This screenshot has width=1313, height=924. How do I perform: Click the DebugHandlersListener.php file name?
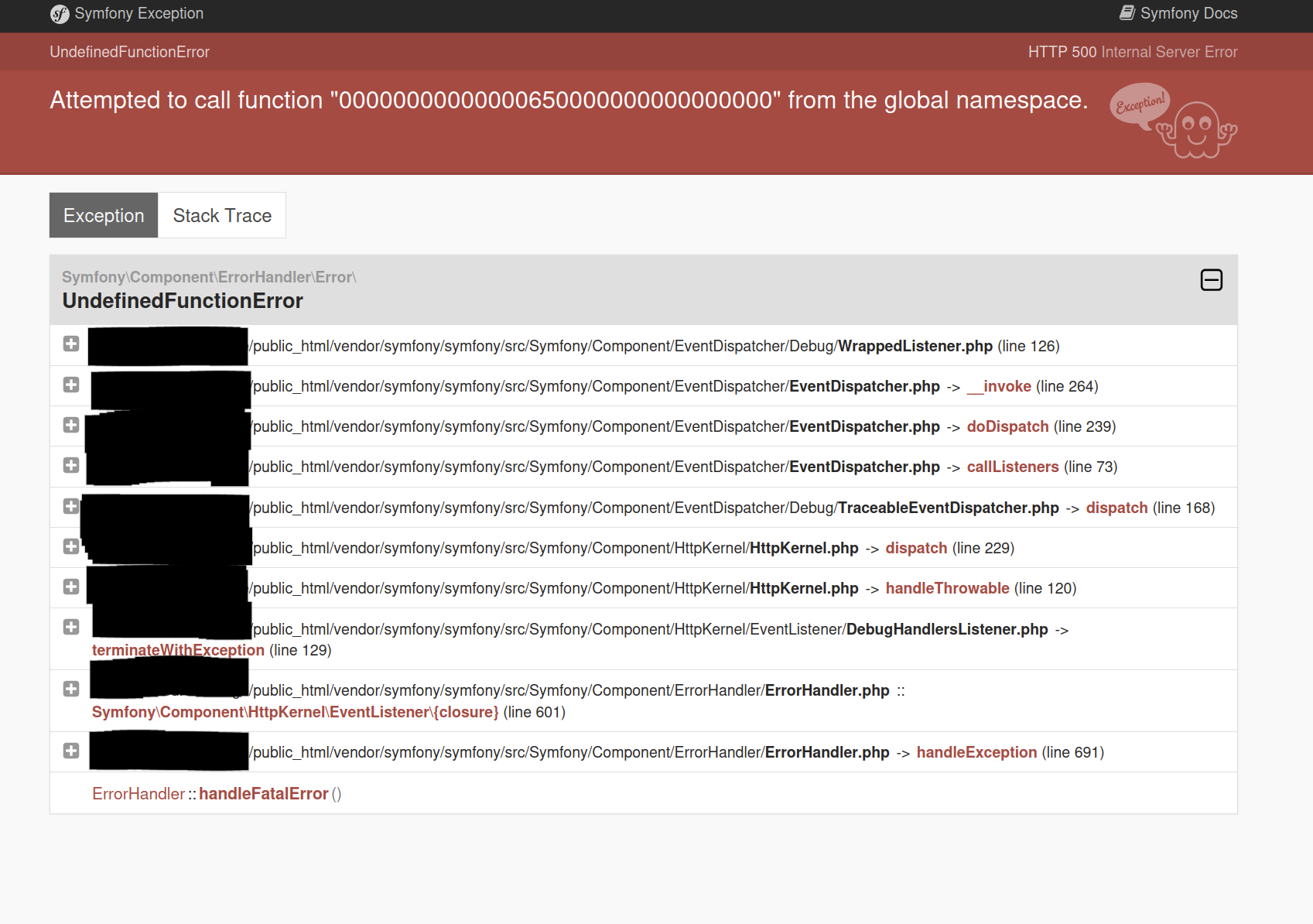(947, 629)
